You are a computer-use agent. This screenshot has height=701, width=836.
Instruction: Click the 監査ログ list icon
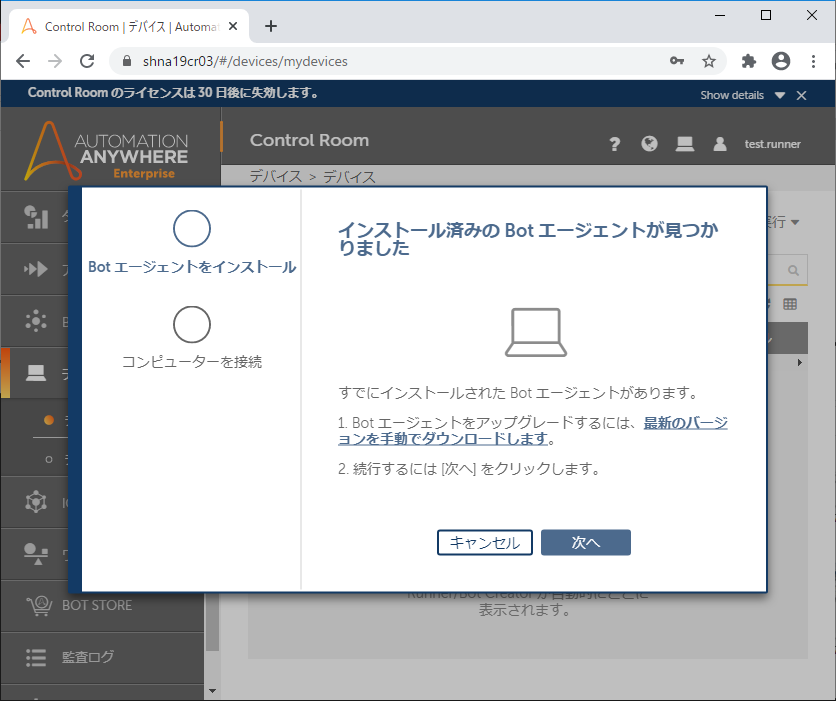tap(36, 657)
